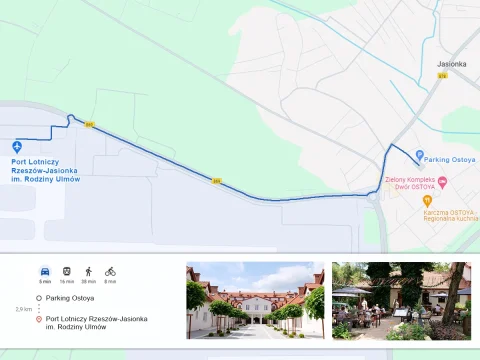Click the 5 min driving time
Viewport: 480px width, 360px height.
pyautogui.click(x=45, y=282)
